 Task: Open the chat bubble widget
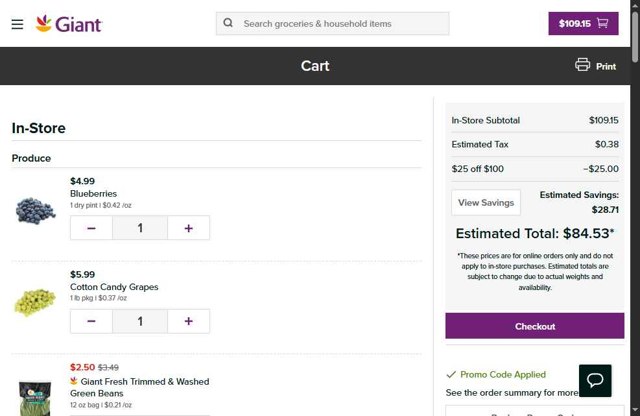tap(595, 380)
